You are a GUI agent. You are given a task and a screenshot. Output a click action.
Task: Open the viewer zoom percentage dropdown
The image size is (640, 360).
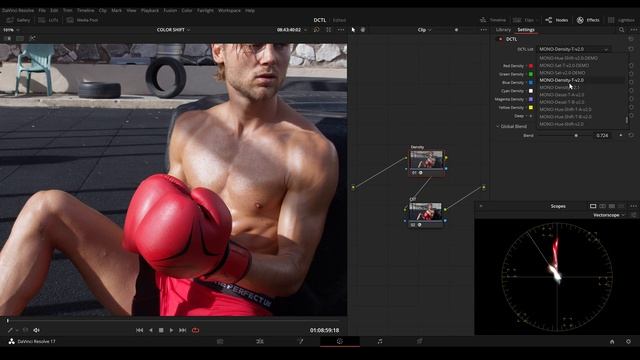click(11, 30)
